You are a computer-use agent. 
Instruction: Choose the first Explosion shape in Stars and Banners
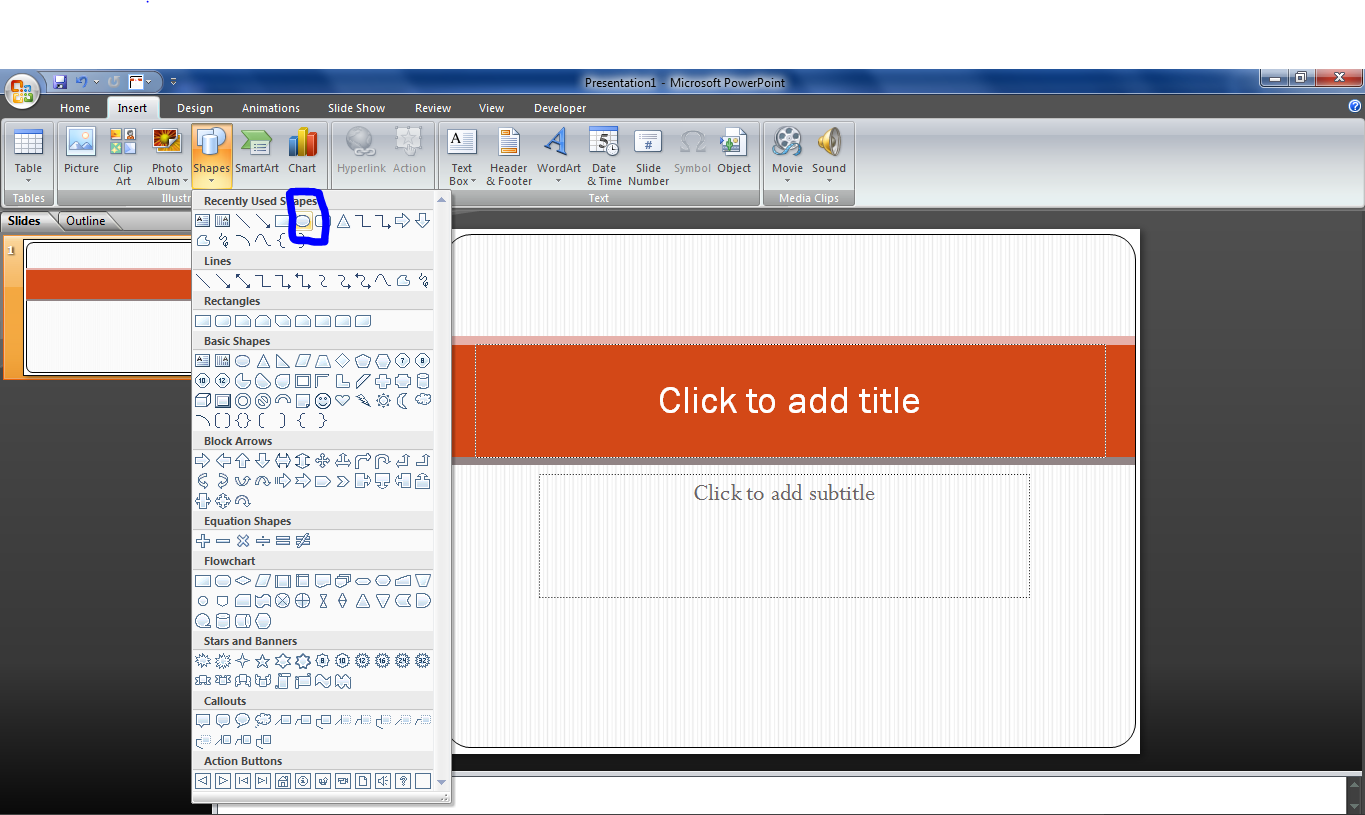click(x=203, y=661)
